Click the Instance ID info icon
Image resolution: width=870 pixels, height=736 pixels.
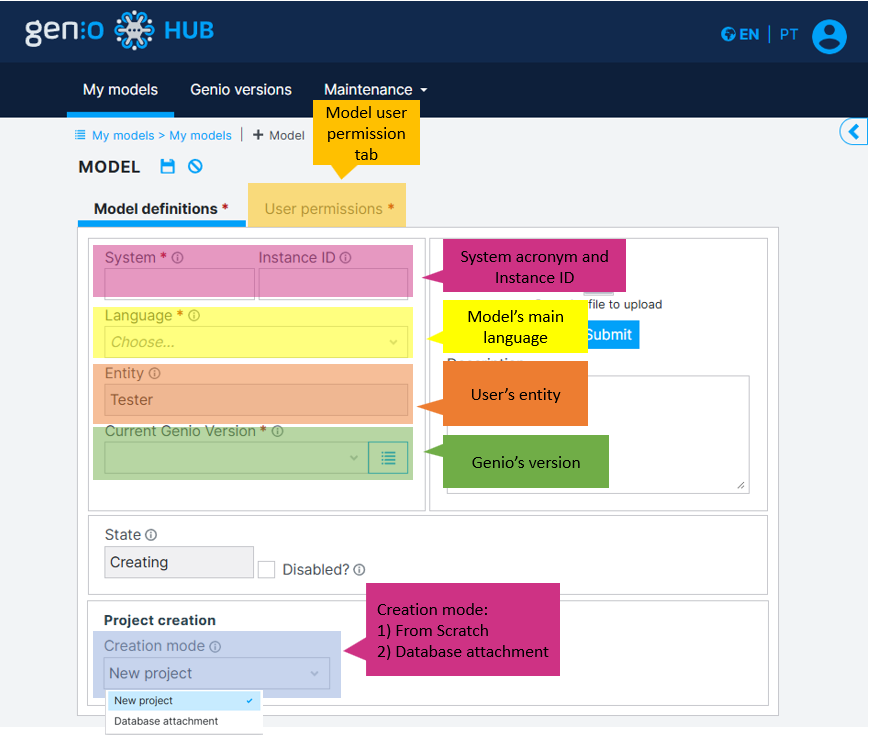point(346,258)
